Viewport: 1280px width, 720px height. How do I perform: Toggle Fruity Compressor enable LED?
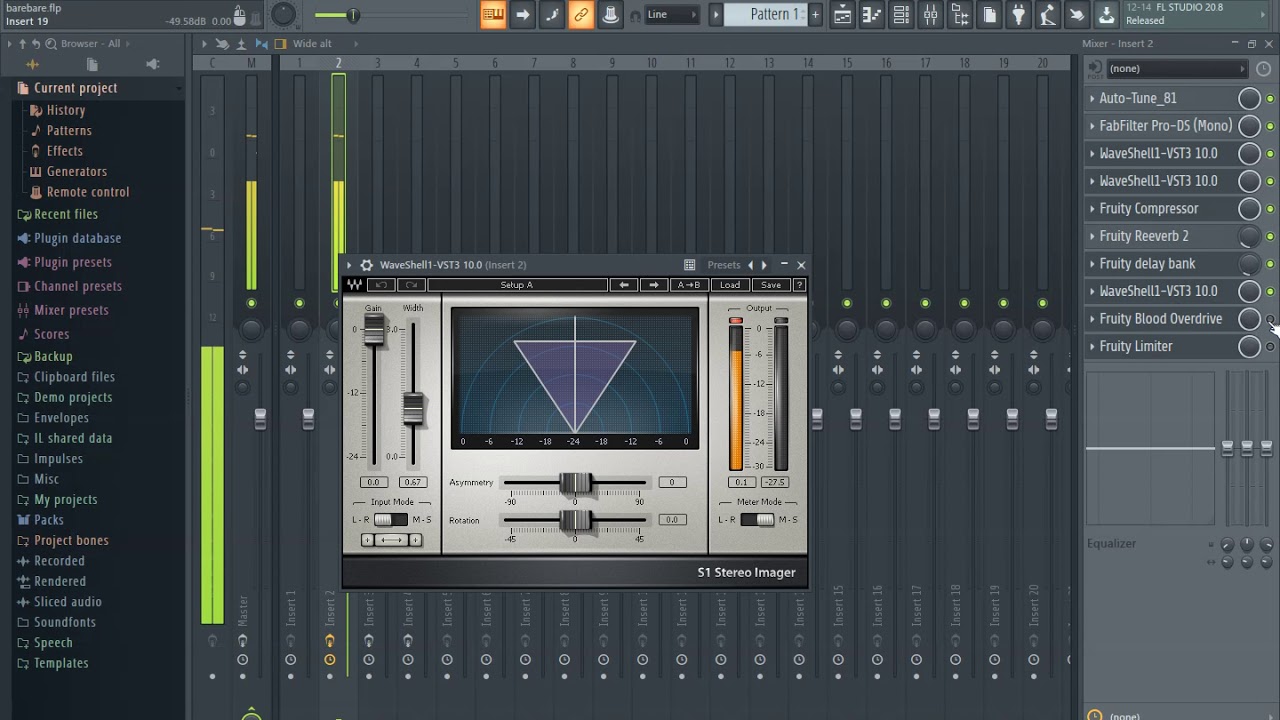pos(1270,209)
